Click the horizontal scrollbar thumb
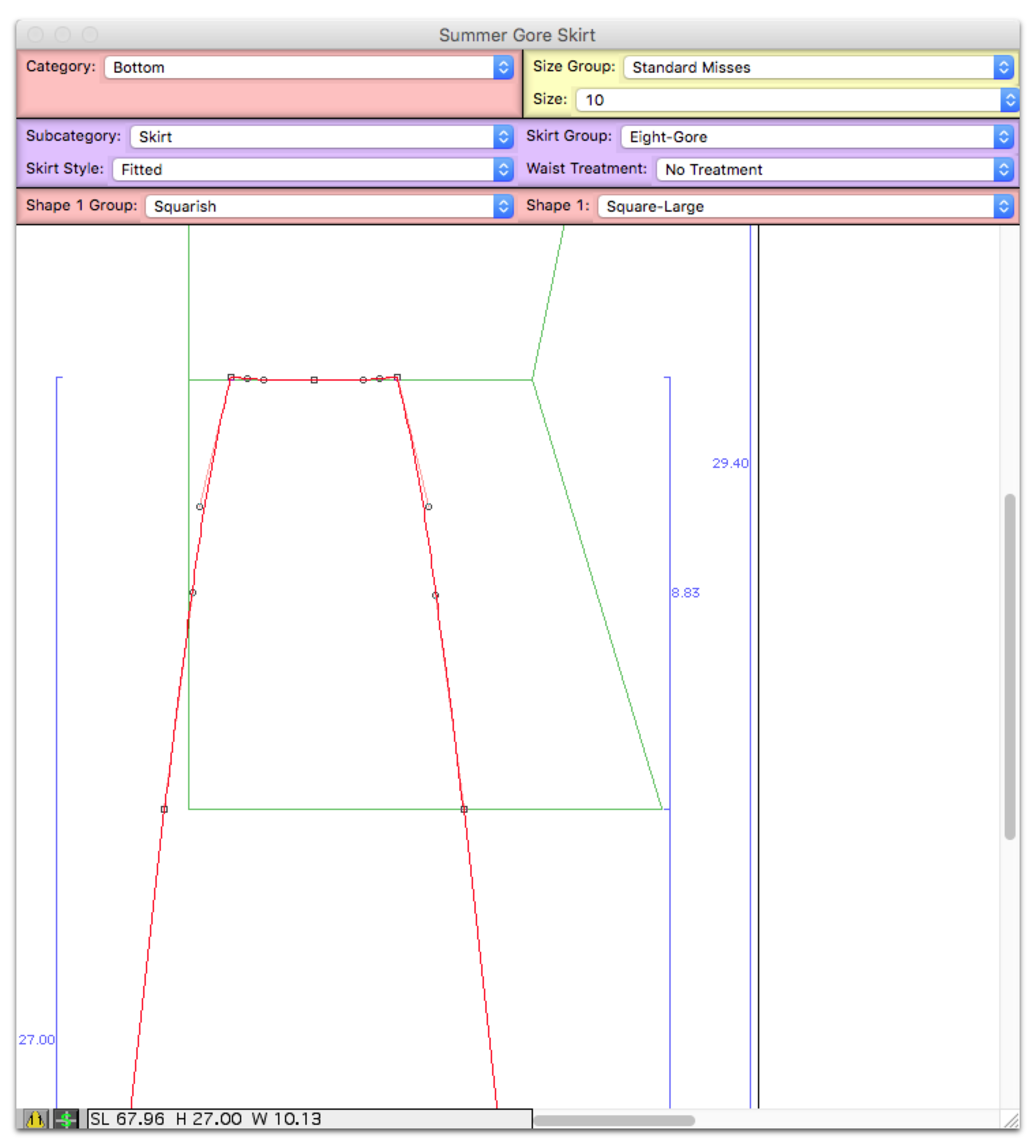 point(613,1120)
